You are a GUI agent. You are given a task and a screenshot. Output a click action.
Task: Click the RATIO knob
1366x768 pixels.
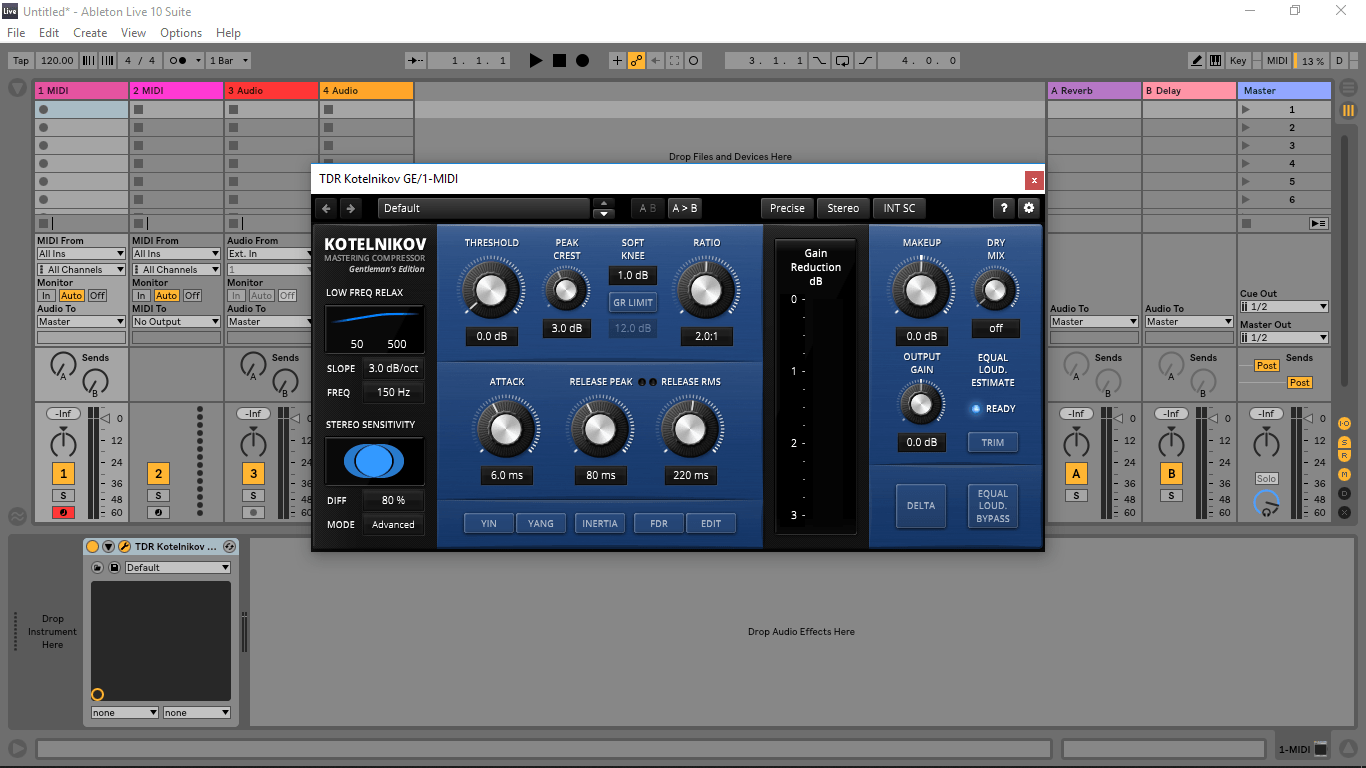pos(706,291)
